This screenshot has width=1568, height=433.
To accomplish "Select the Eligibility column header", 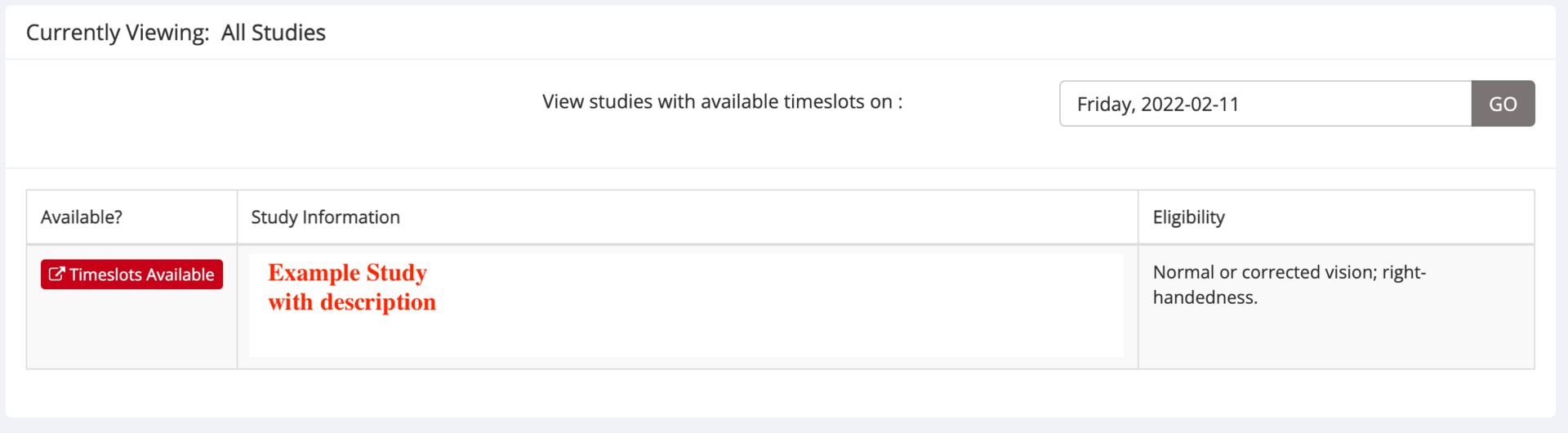I will tap(1188, 217).
